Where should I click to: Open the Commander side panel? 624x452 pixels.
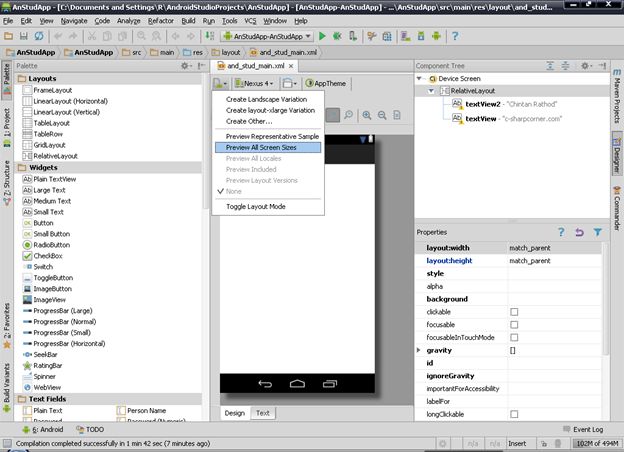click(x=617, y=208)
